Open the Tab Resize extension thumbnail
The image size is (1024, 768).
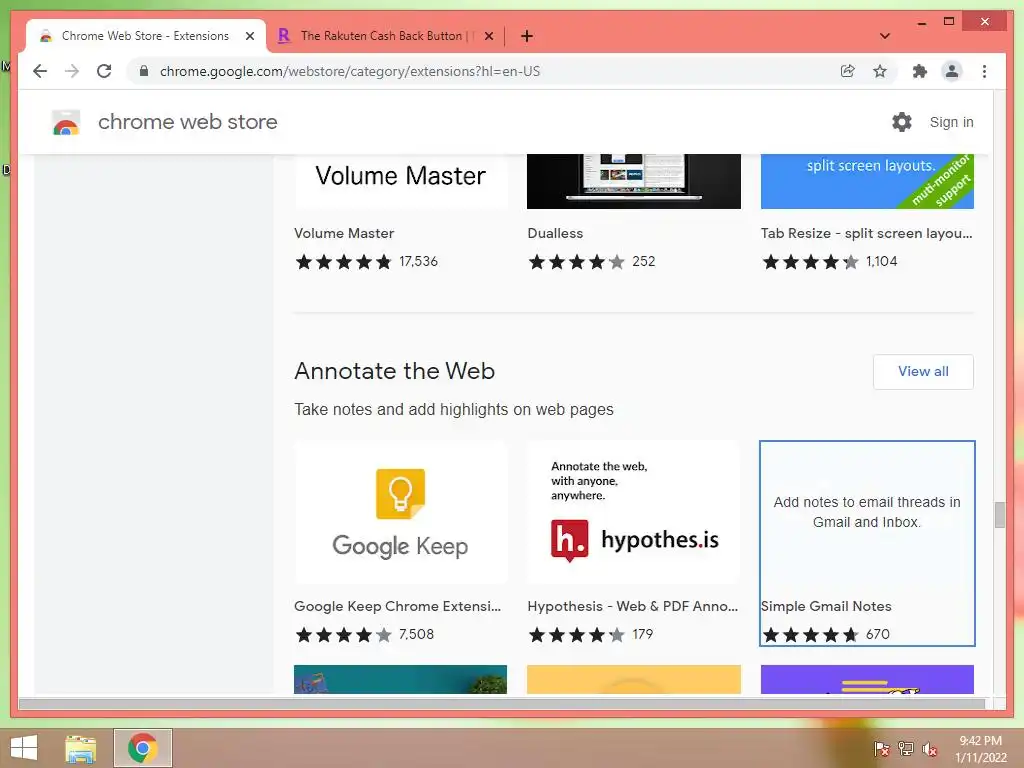coord(867,182)
